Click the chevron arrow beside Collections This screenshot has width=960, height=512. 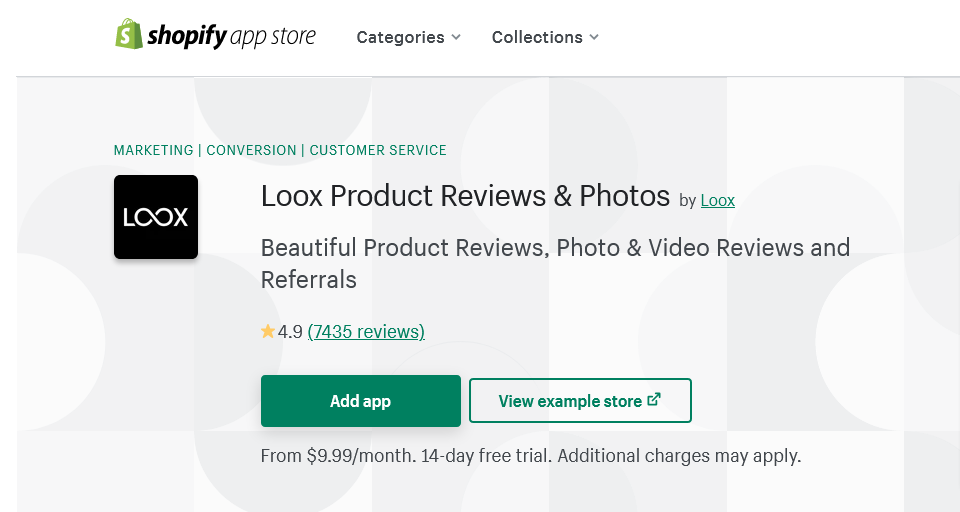click(594, 38)
